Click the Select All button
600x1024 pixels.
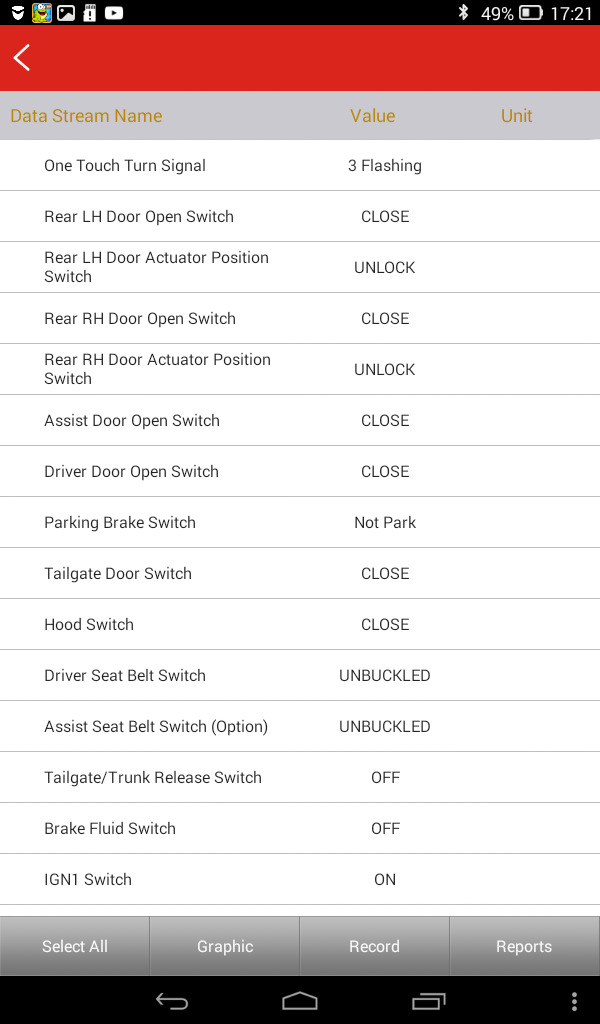coord(74,946)
